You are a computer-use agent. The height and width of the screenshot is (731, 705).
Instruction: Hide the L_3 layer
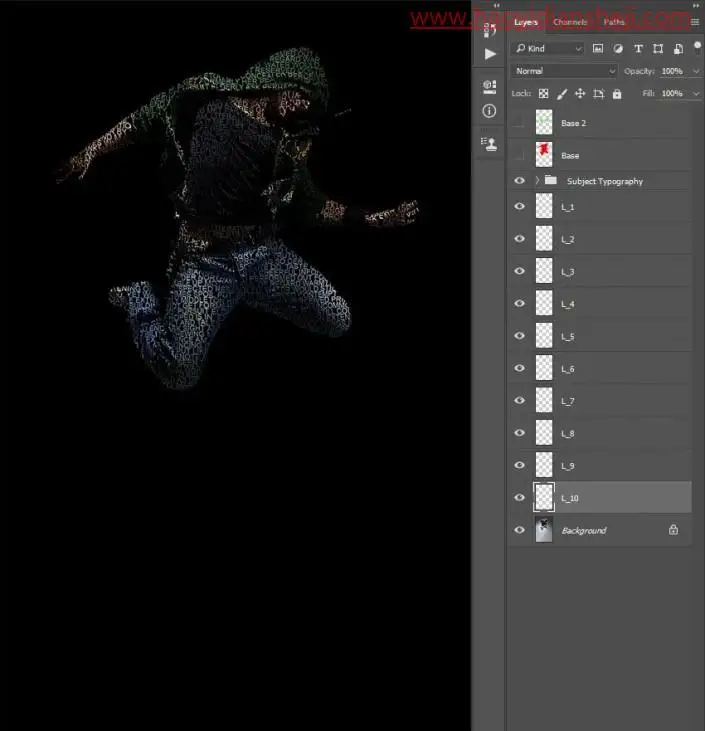519,271
